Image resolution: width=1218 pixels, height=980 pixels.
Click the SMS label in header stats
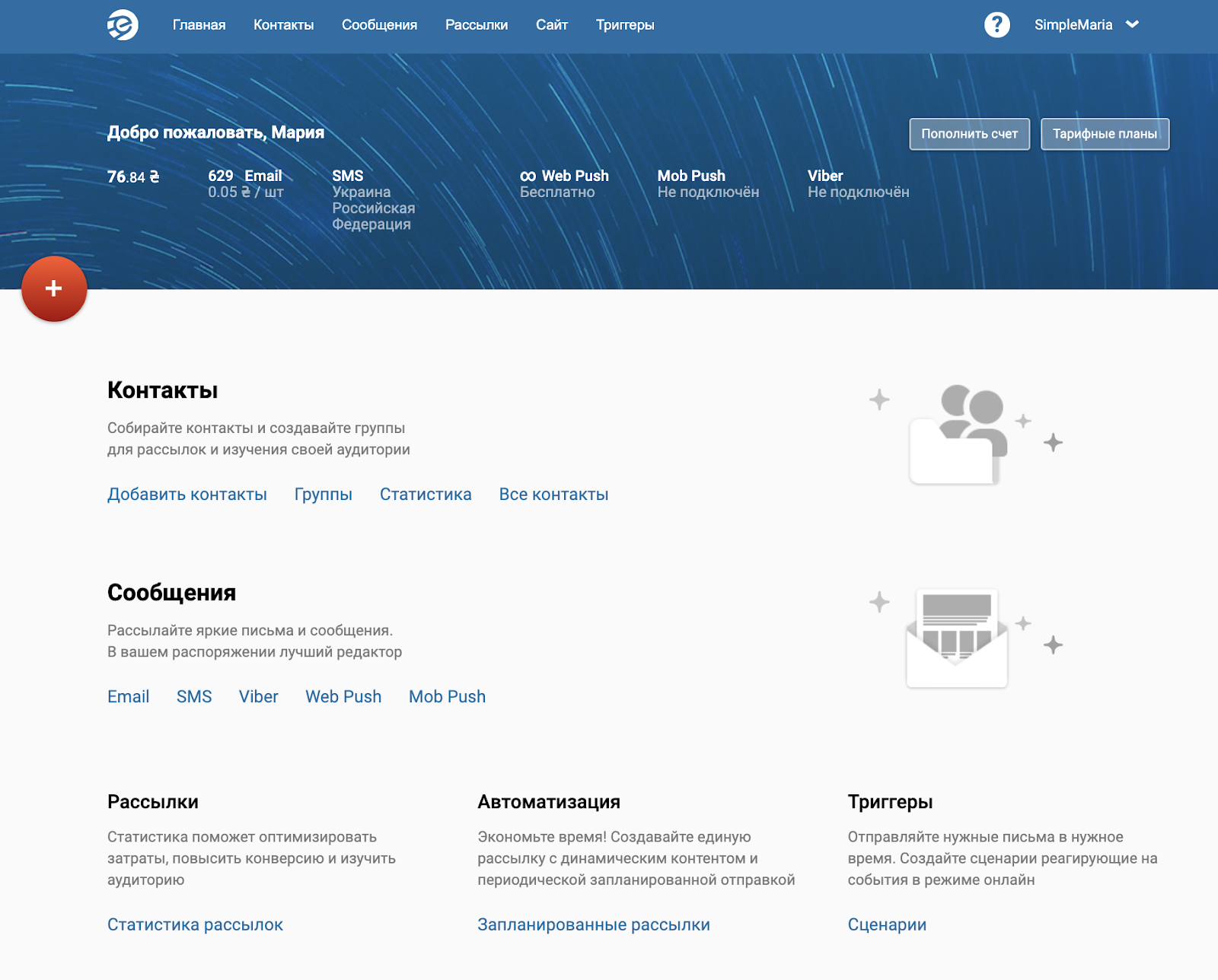tap(347, 176)
